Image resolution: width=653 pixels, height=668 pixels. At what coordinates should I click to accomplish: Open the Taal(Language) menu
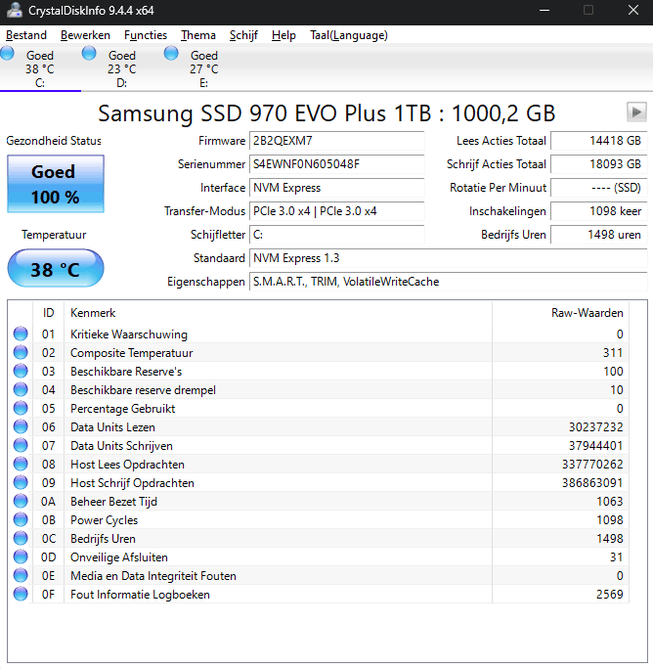348,35
